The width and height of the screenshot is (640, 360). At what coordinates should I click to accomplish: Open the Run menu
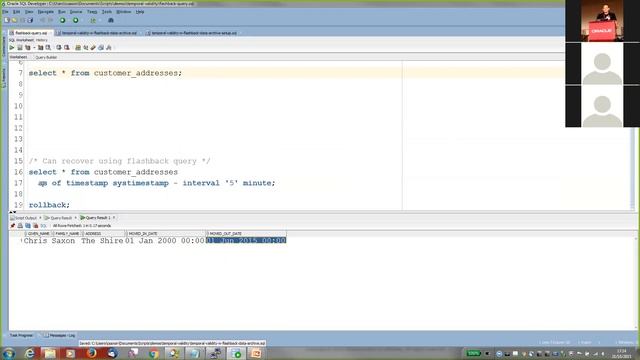[x=62, y=12]
